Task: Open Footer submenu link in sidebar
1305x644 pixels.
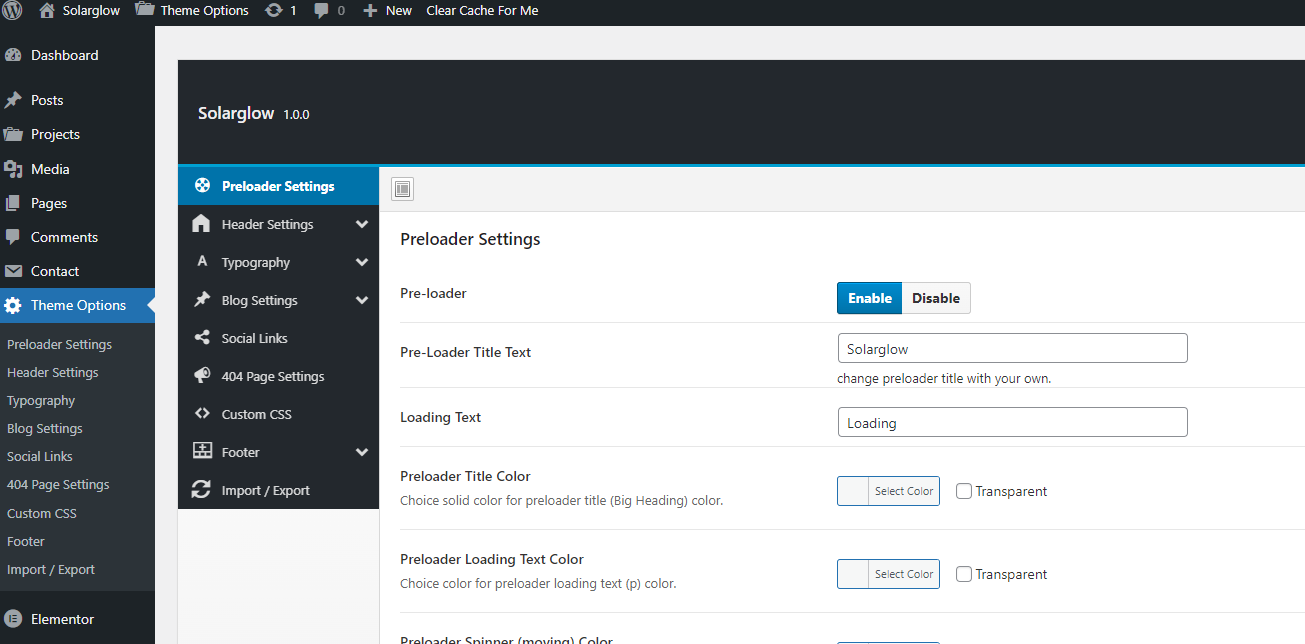Action: 26,541
